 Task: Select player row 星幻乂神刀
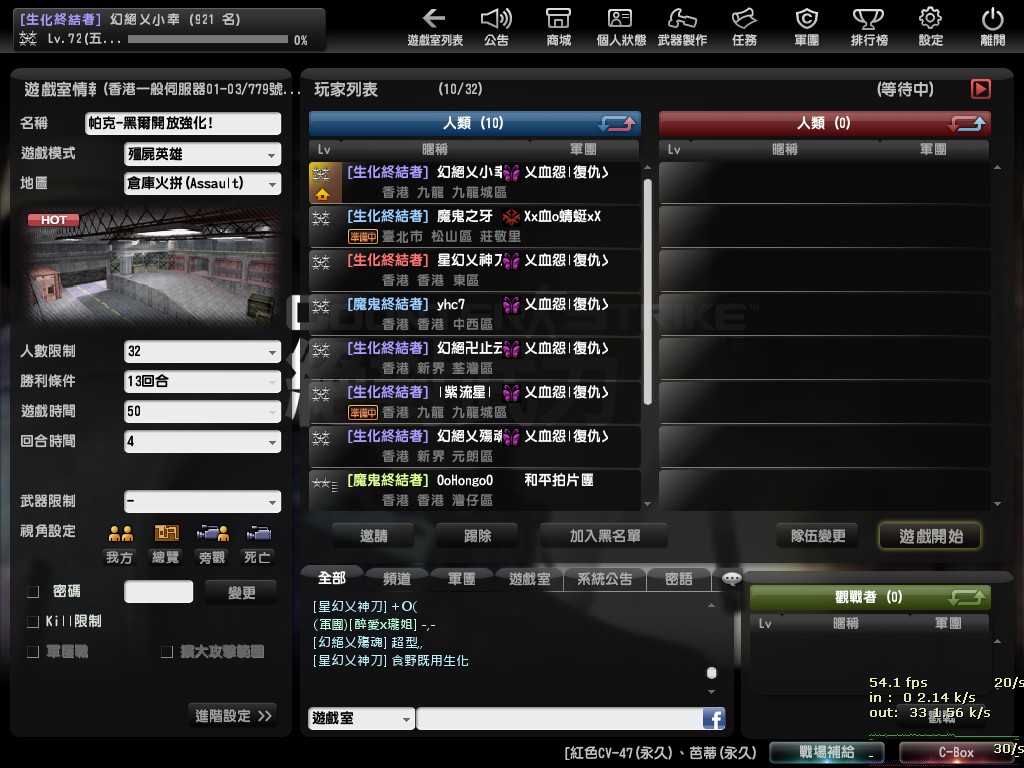(x=475, y=270)
